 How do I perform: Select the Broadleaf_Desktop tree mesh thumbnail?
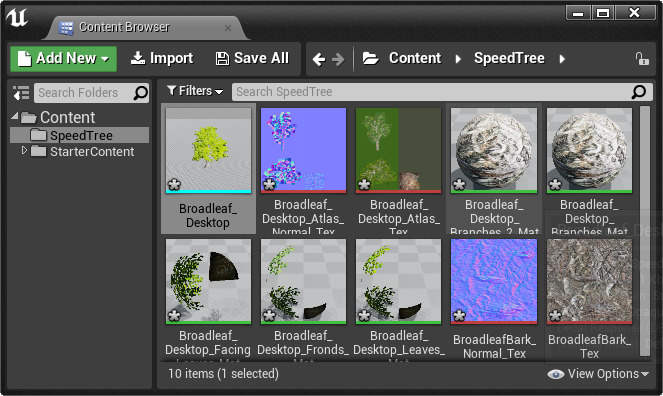208,150
